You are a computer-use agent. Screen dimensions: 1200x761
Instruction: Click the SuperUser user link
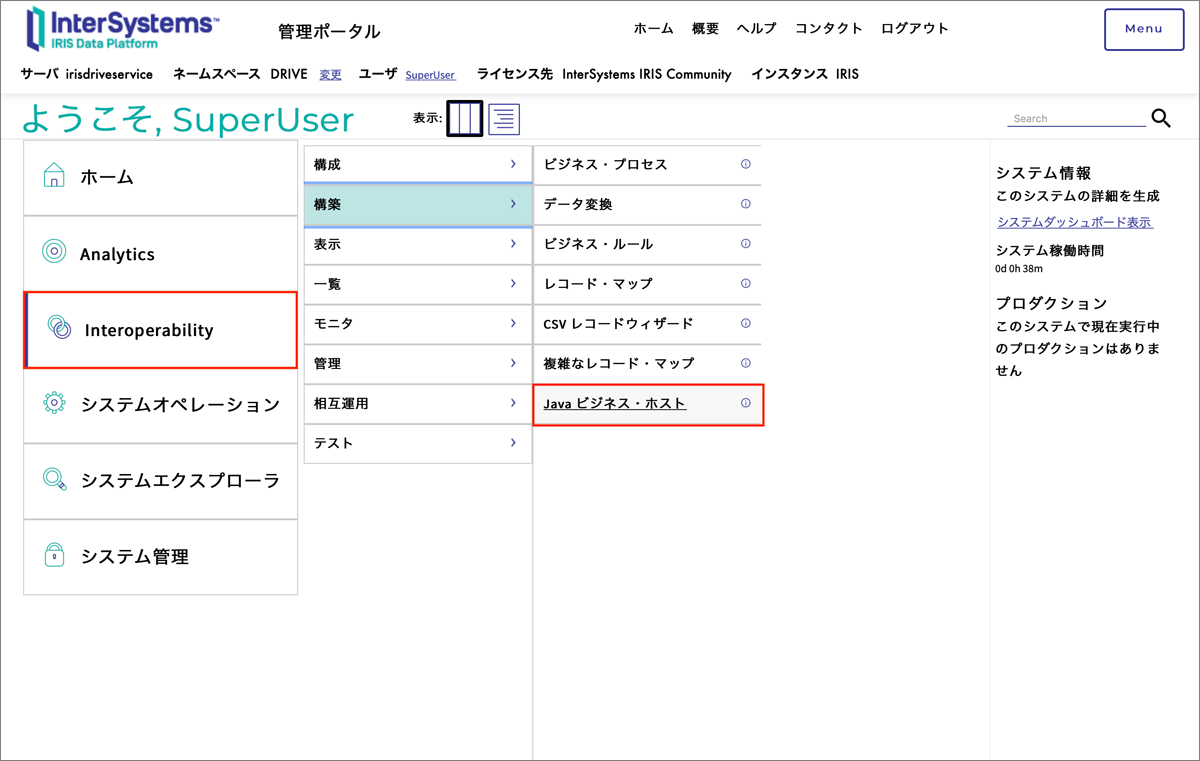point(430,75)
